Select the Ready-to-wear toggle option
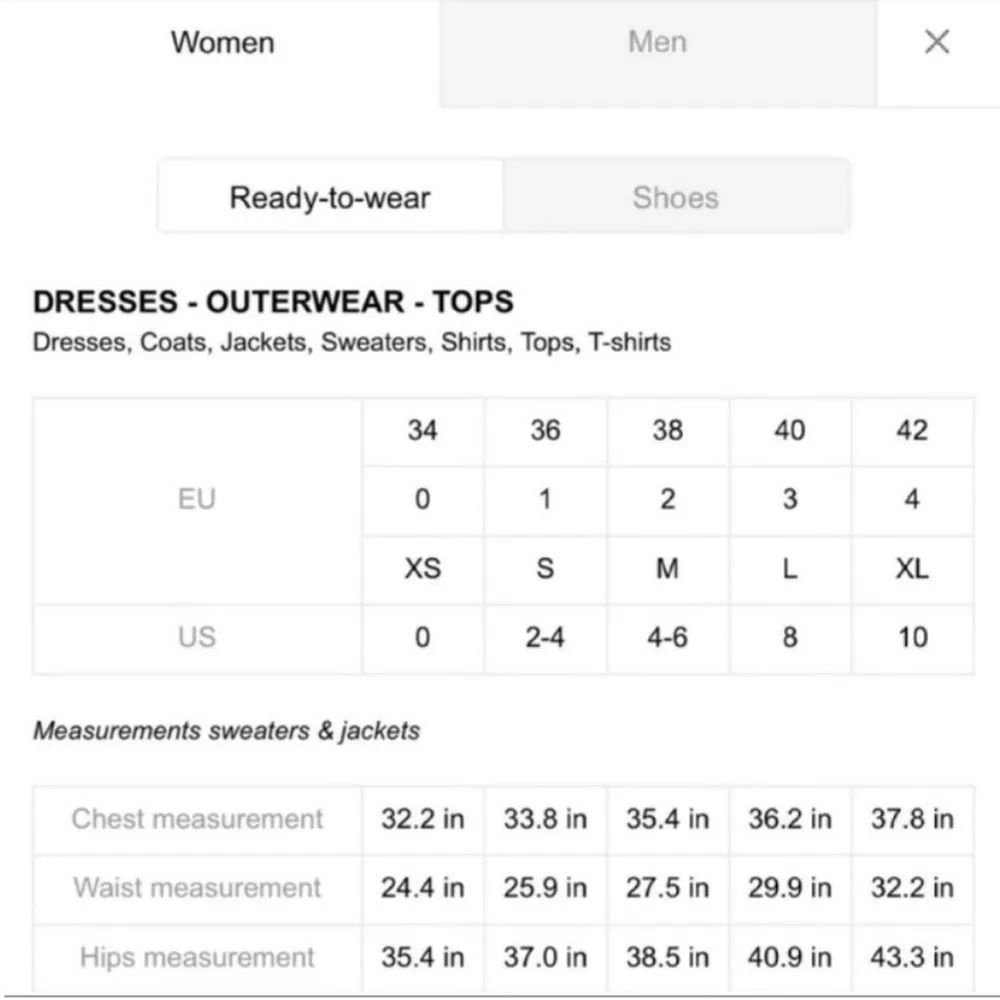Screen dimensions: 1000x1000 [x=330, y=197]
